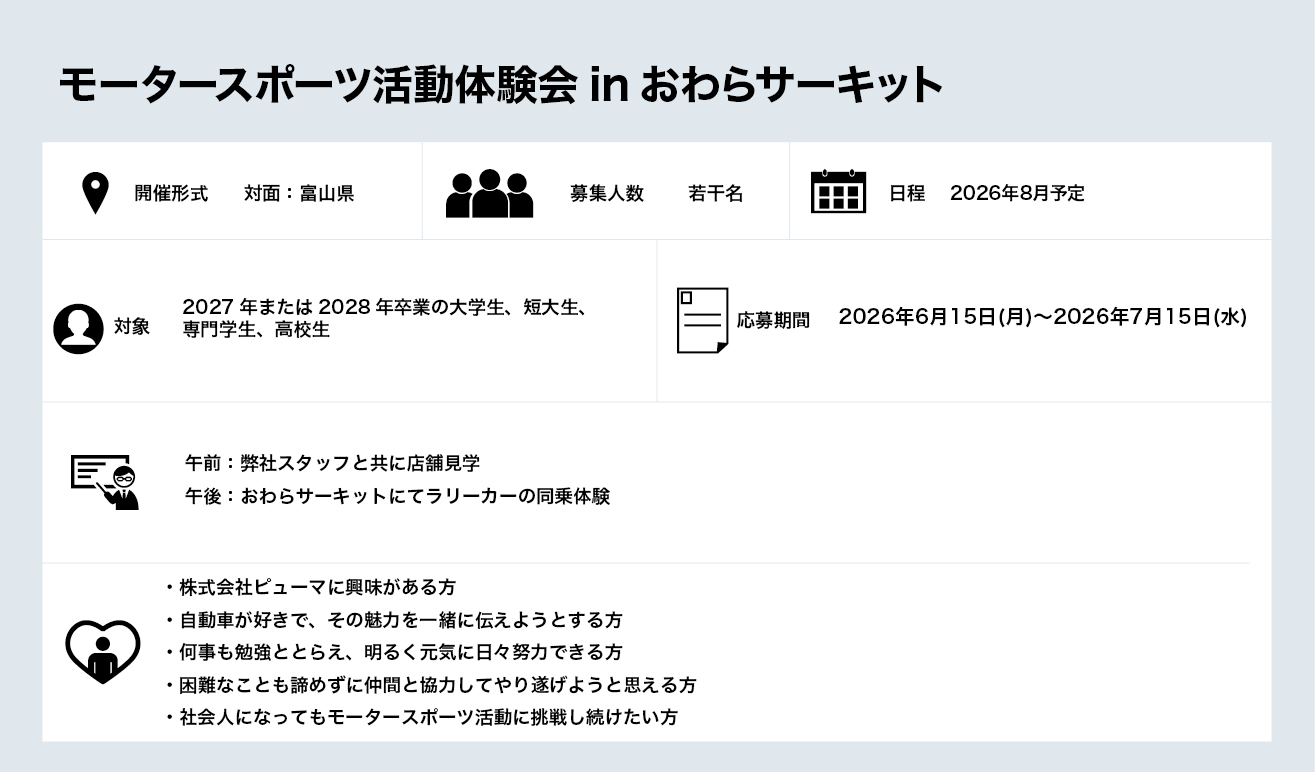Click the heart with person icon
Image resolution: width=1315 pixels, height=772 pixels.
pyautogui.click(x=102, y=651)
